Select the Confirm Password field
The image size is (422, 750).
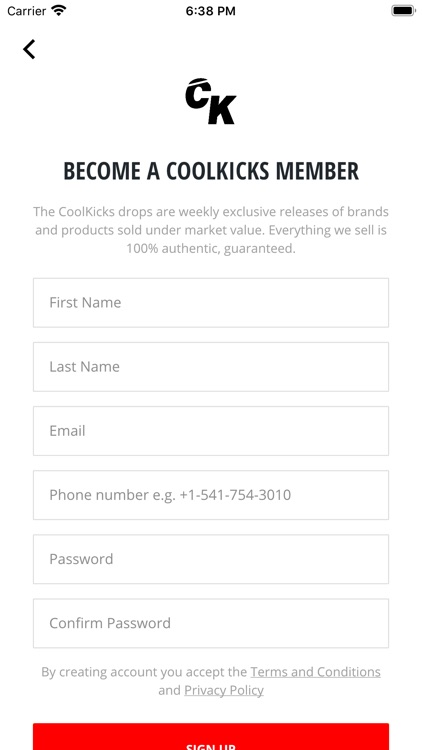[x=211, y=623]
